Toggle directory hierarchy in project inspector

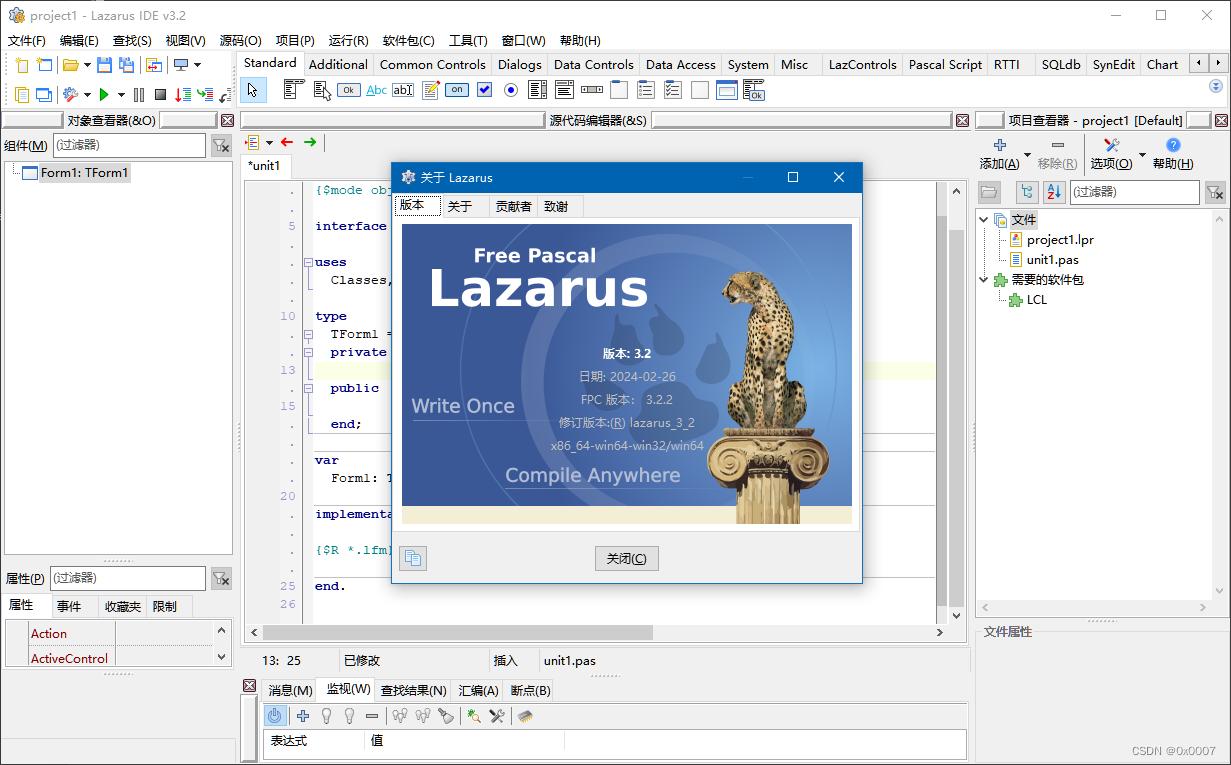point(1027,192)
